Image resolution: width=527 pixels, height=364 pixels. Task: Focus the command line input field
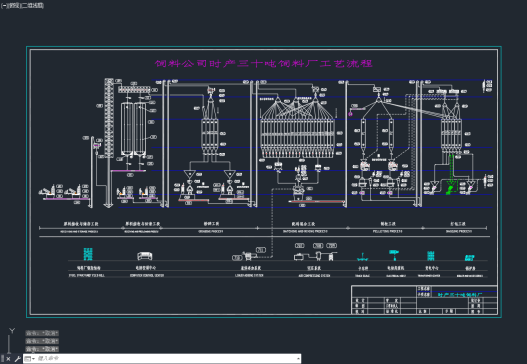pyautogui.click(x=165, y=359)
